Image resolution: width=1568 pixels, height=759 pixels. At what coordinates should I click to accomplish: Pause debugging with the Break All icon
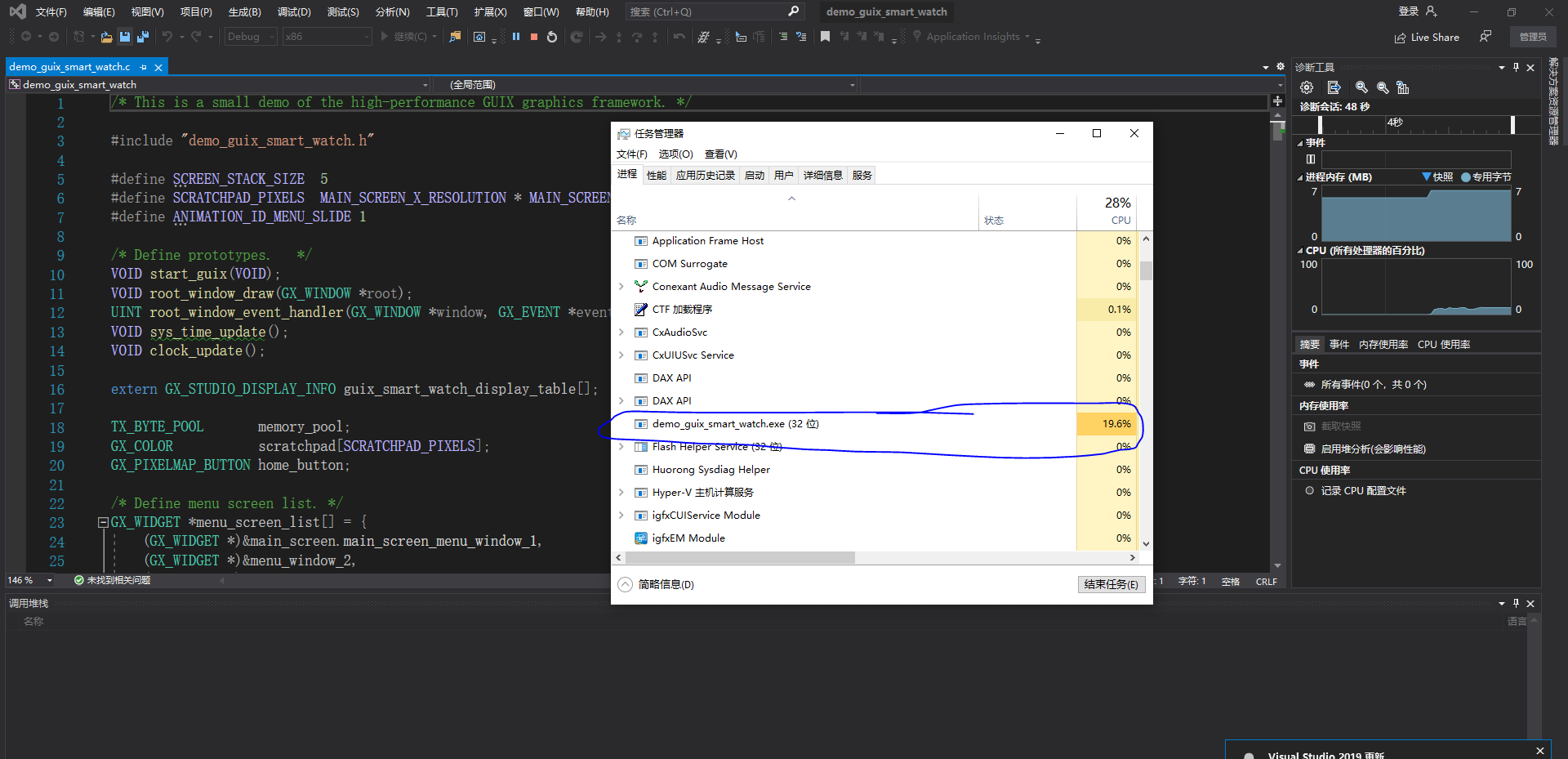[516, 37]
